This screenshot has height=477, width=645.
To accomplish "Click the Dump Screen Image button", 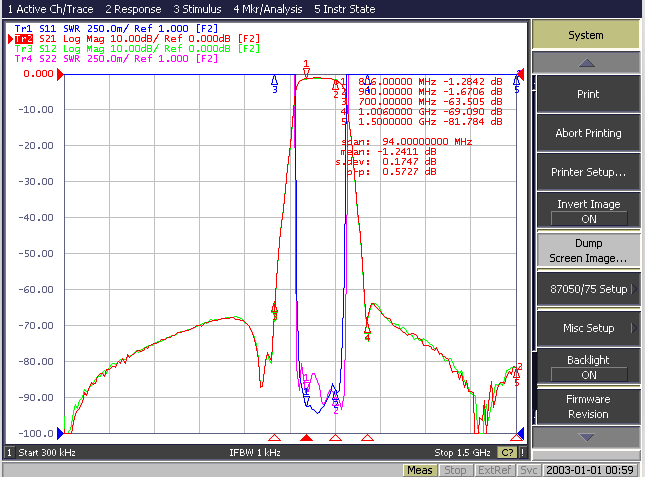I will [588, 250].
